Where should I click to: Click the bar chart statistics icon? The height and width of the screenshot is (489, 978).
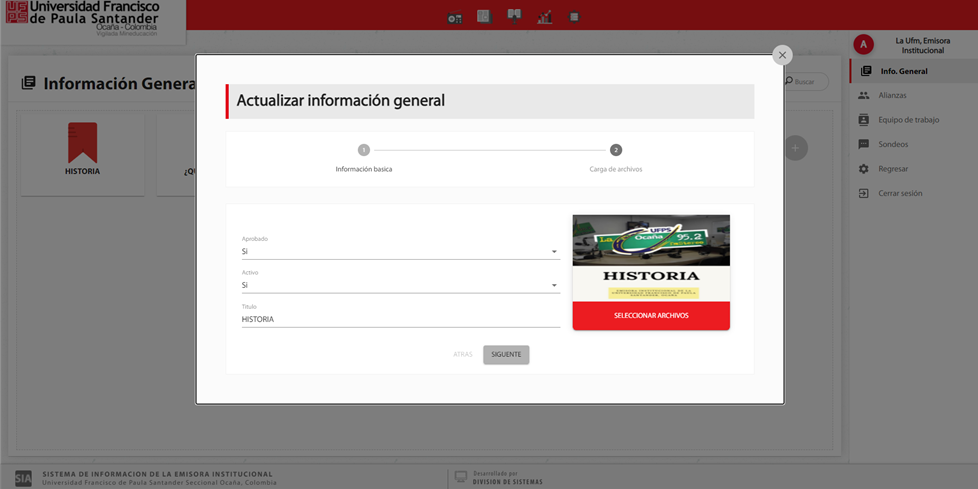pyautogui.click(x=545, y=17)
